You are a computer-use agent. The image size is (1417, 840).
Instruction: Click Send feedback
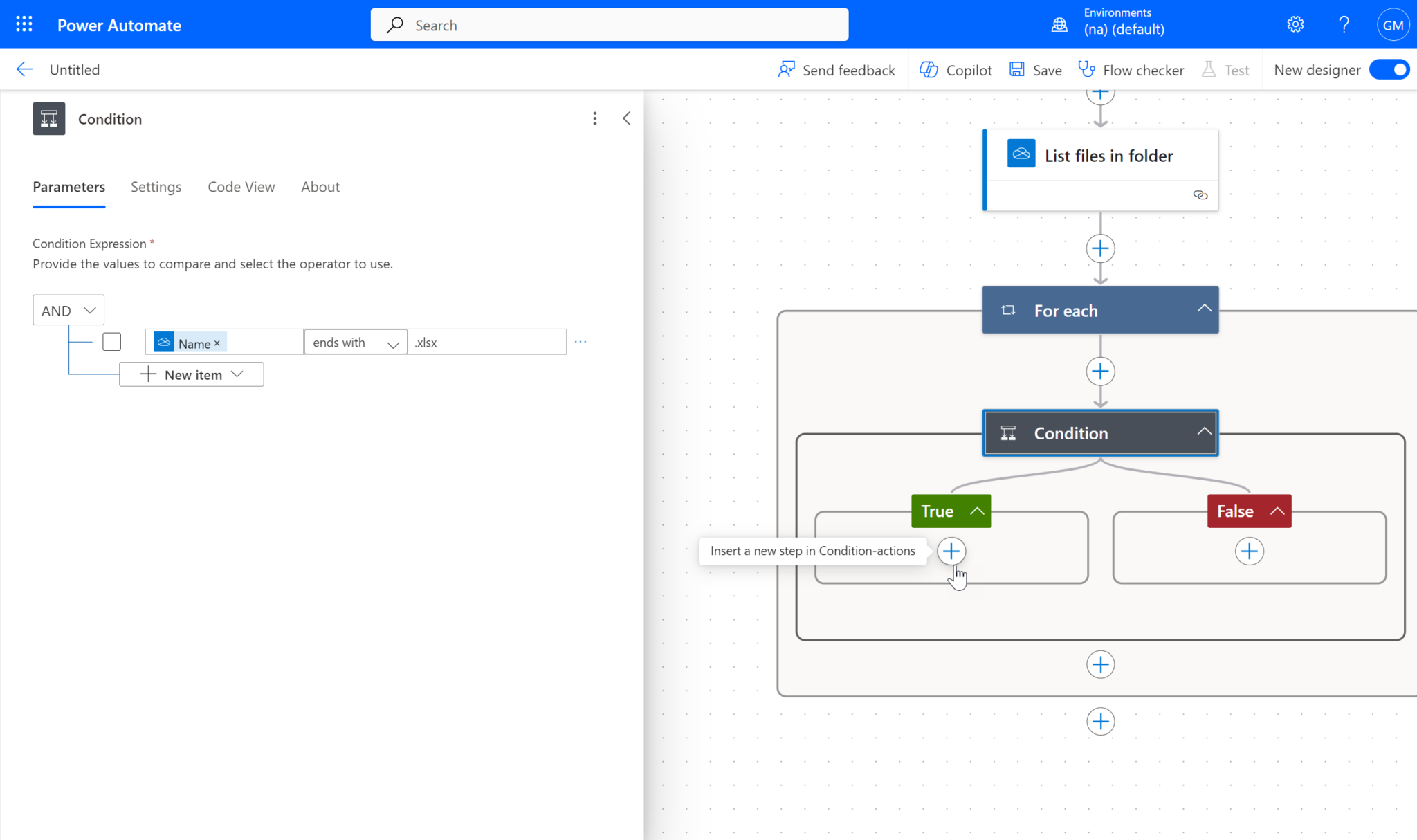(837, 70)
